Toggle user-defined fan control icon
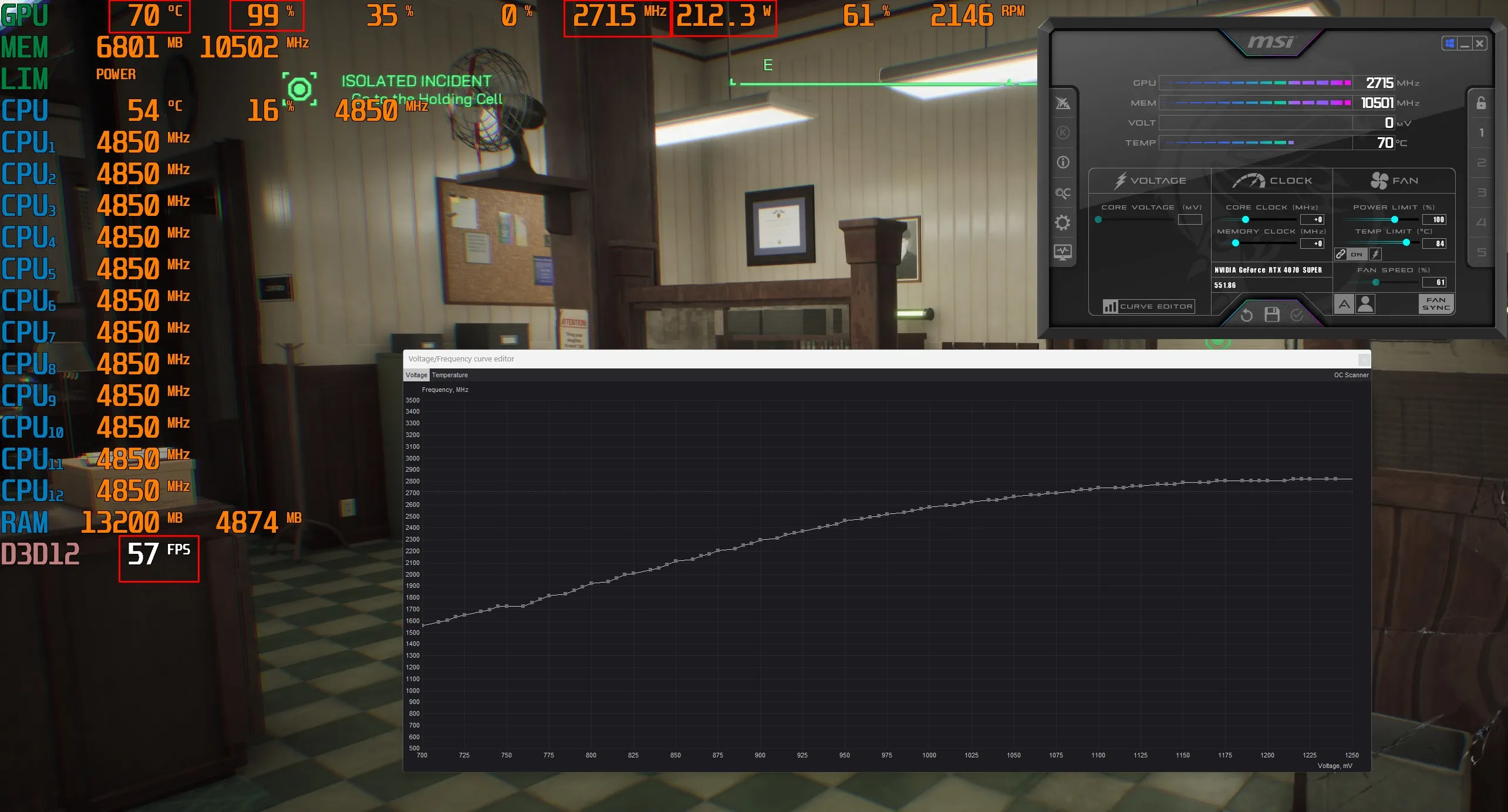This screenshot has width=1508, height=812. 1365,304
